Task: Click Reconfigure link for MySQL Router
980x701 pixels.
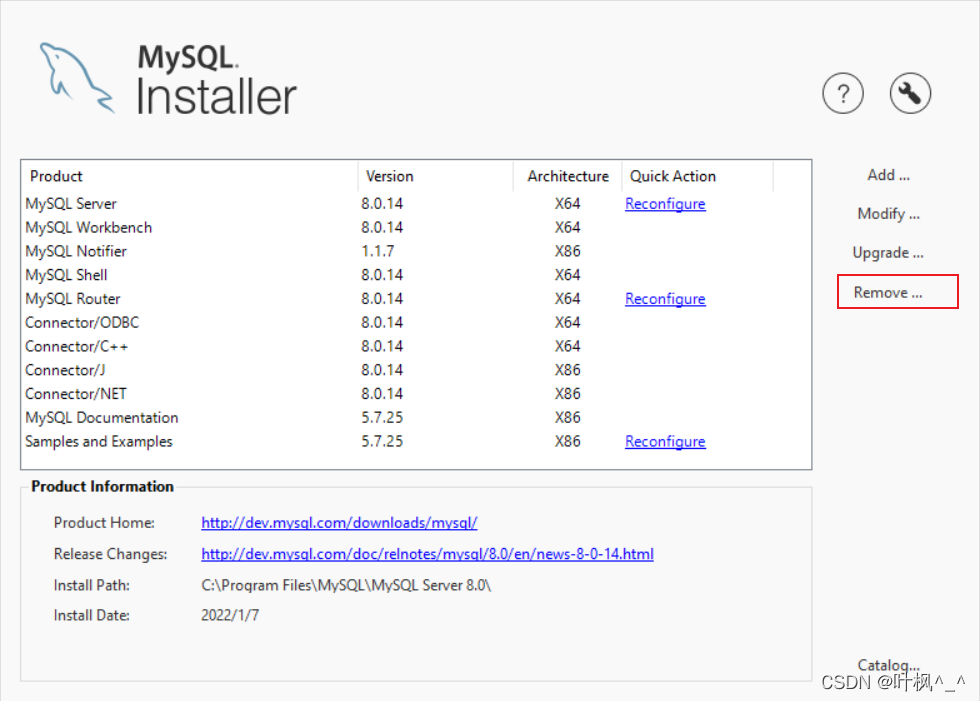Action: [x=665, y=299]
